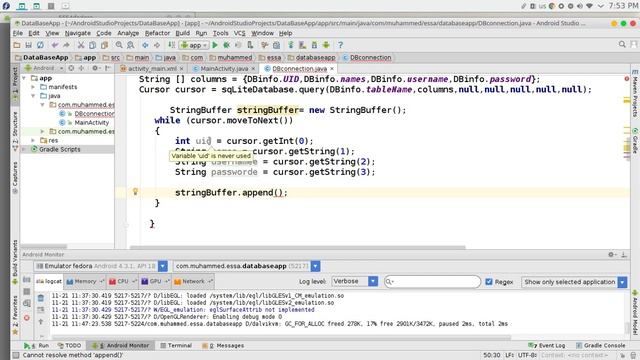Open the Event Log tool window
Screen dimensions: 640x360
[x=546, y=345]
